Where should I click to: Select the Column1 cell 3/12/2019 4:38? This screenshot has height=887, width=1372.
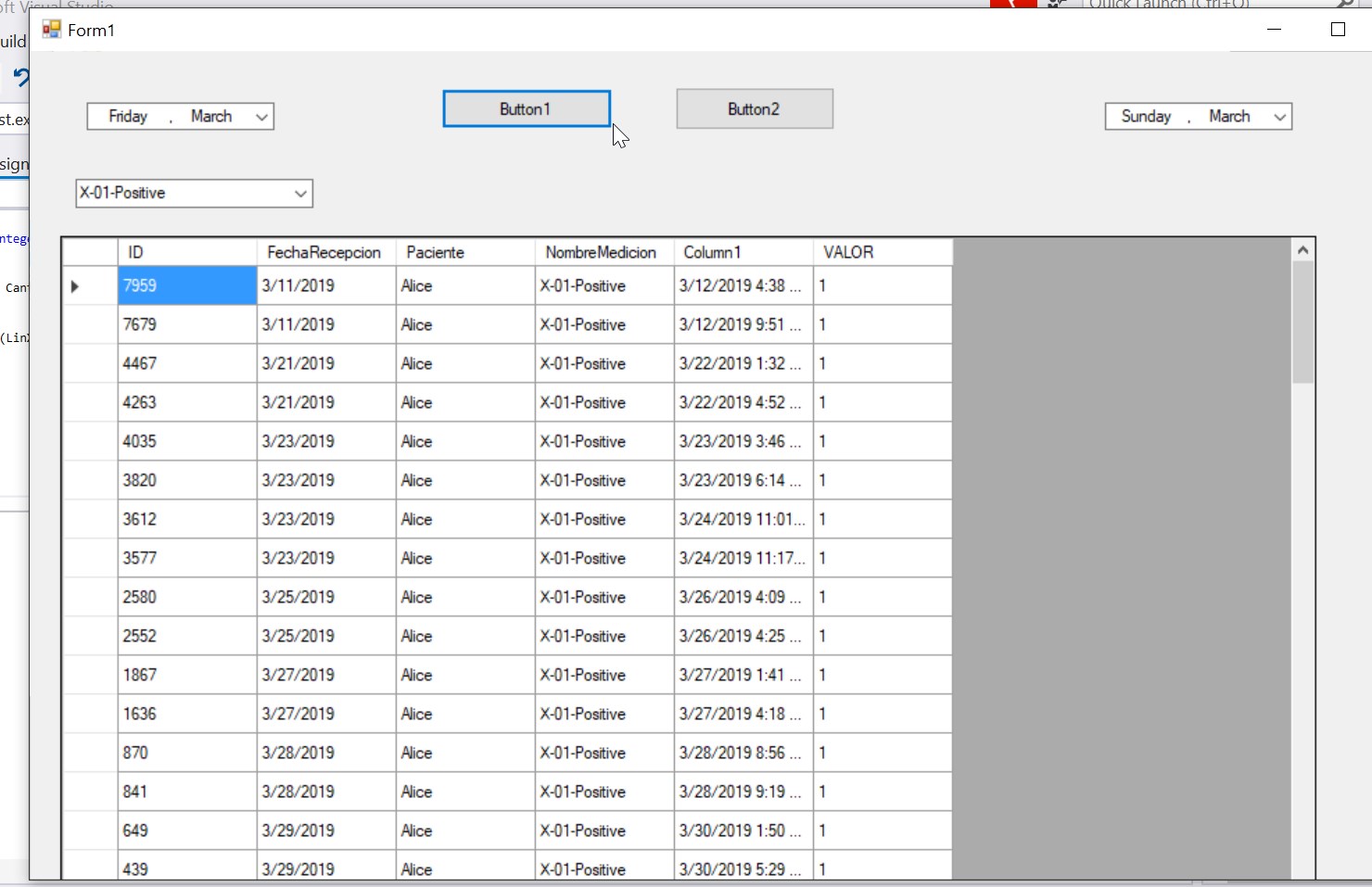click(x=743, y=285)
